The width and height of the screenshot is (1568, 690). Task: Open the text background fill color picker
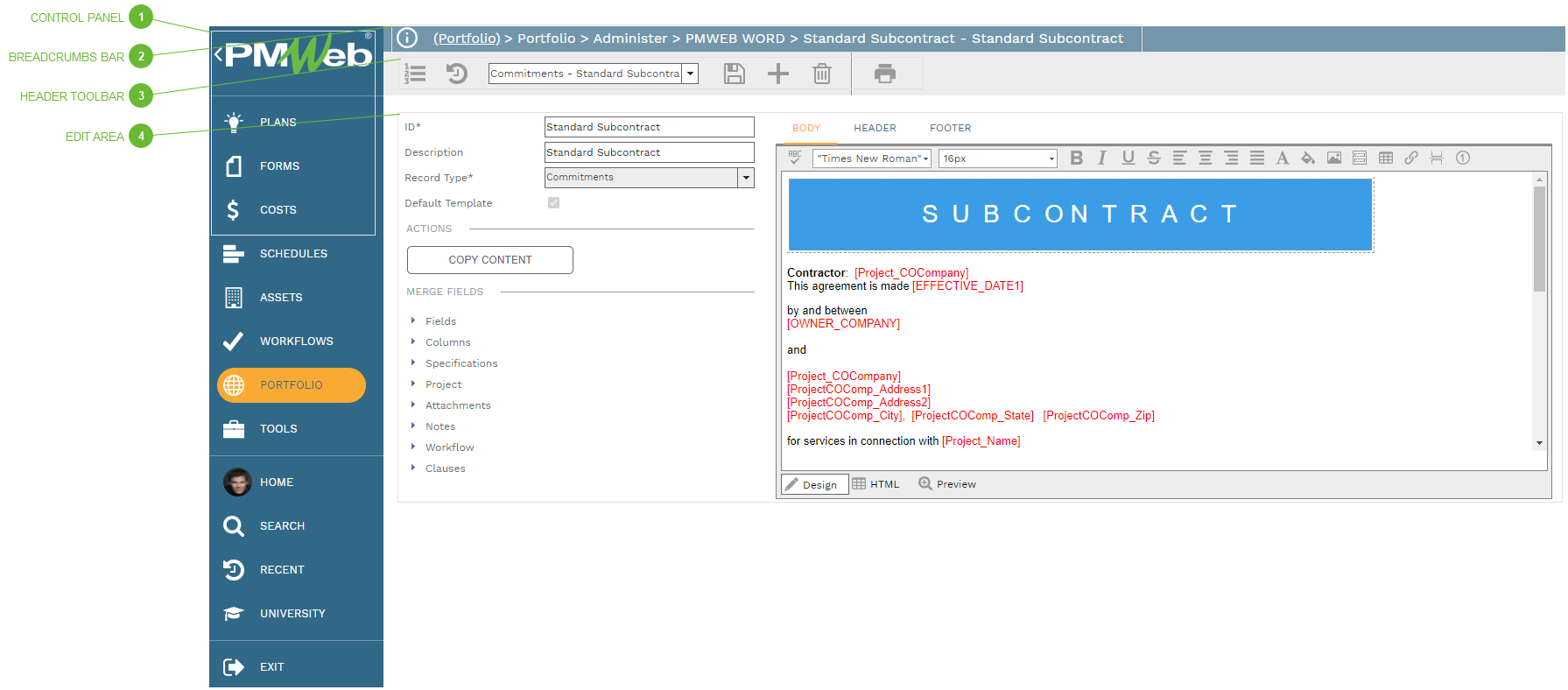[x=1307, y=158]
